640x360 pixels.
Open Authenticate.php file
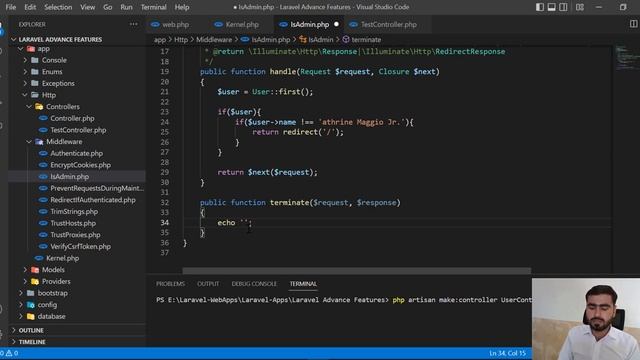click(x=76, y=153)
